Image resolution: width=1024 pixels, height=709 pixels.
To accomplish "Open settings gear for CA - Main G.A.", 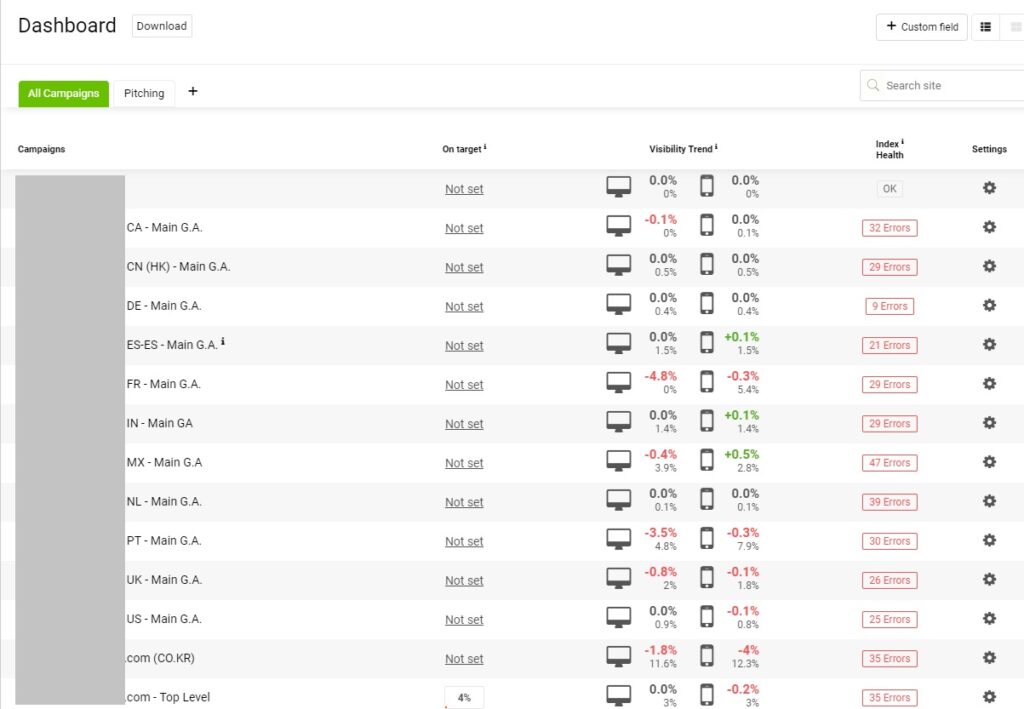I will [x=989, y=227].
